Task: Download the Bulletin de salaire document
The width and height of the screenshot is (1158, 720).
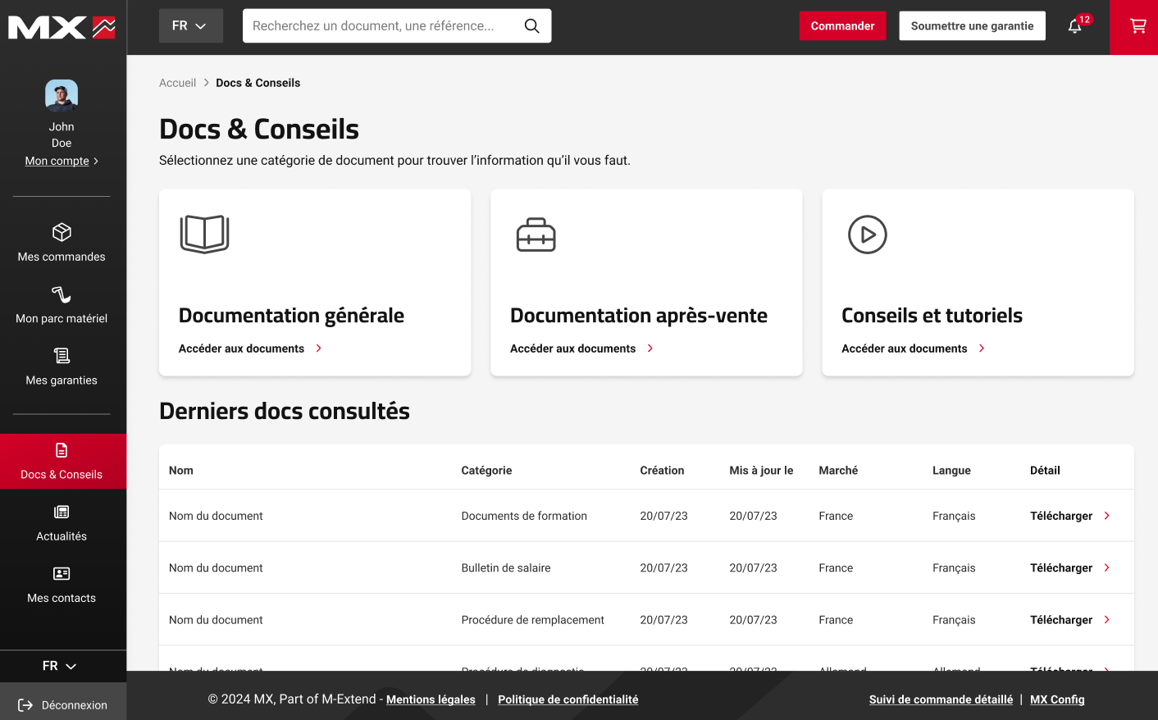Action: [1062, 567]
